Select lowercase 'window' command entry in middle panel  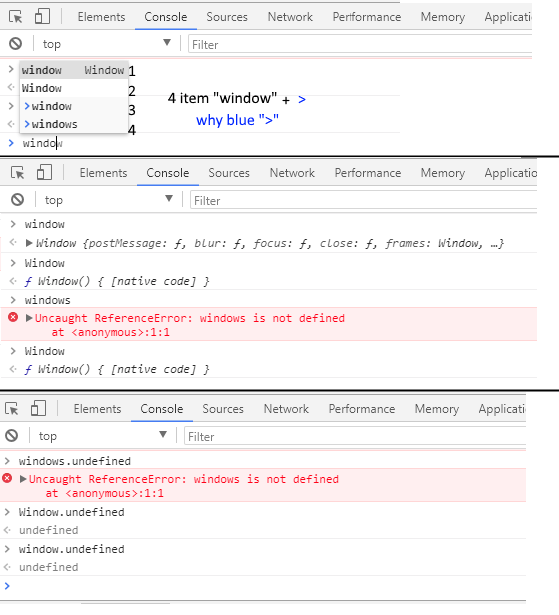[x=45, y=224]
